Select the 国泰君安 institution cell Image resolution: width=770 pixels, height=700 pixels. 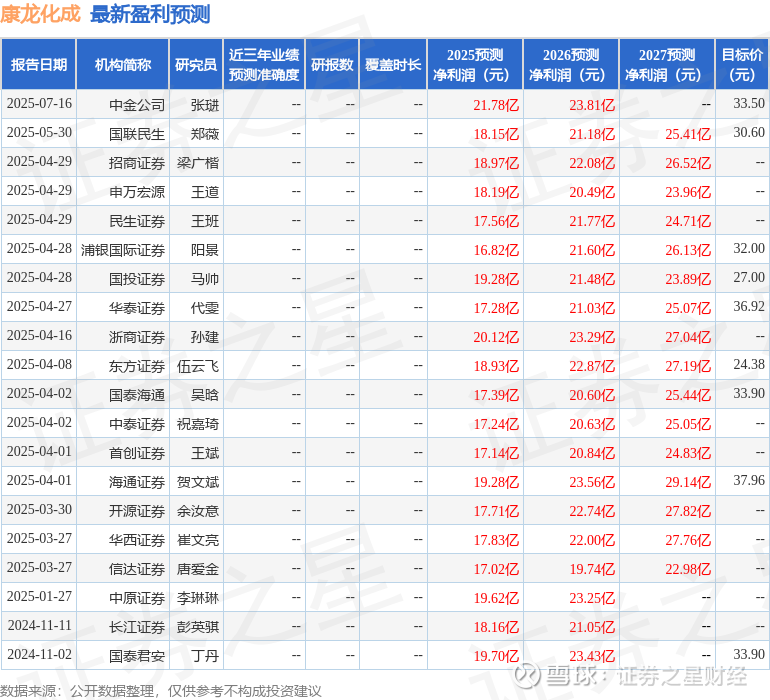point(123,655)
